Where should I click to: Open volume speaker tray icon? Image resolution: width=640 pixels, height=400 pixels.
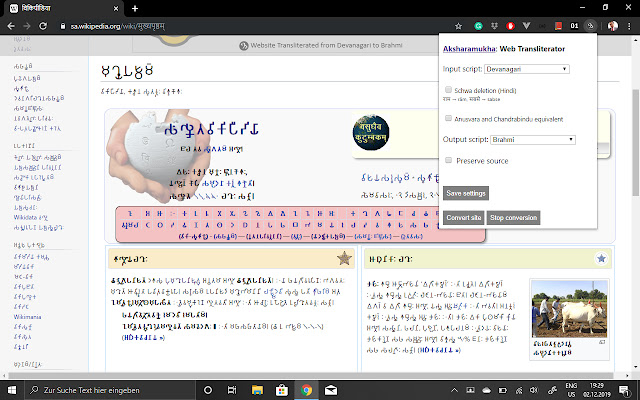point(534,390)
